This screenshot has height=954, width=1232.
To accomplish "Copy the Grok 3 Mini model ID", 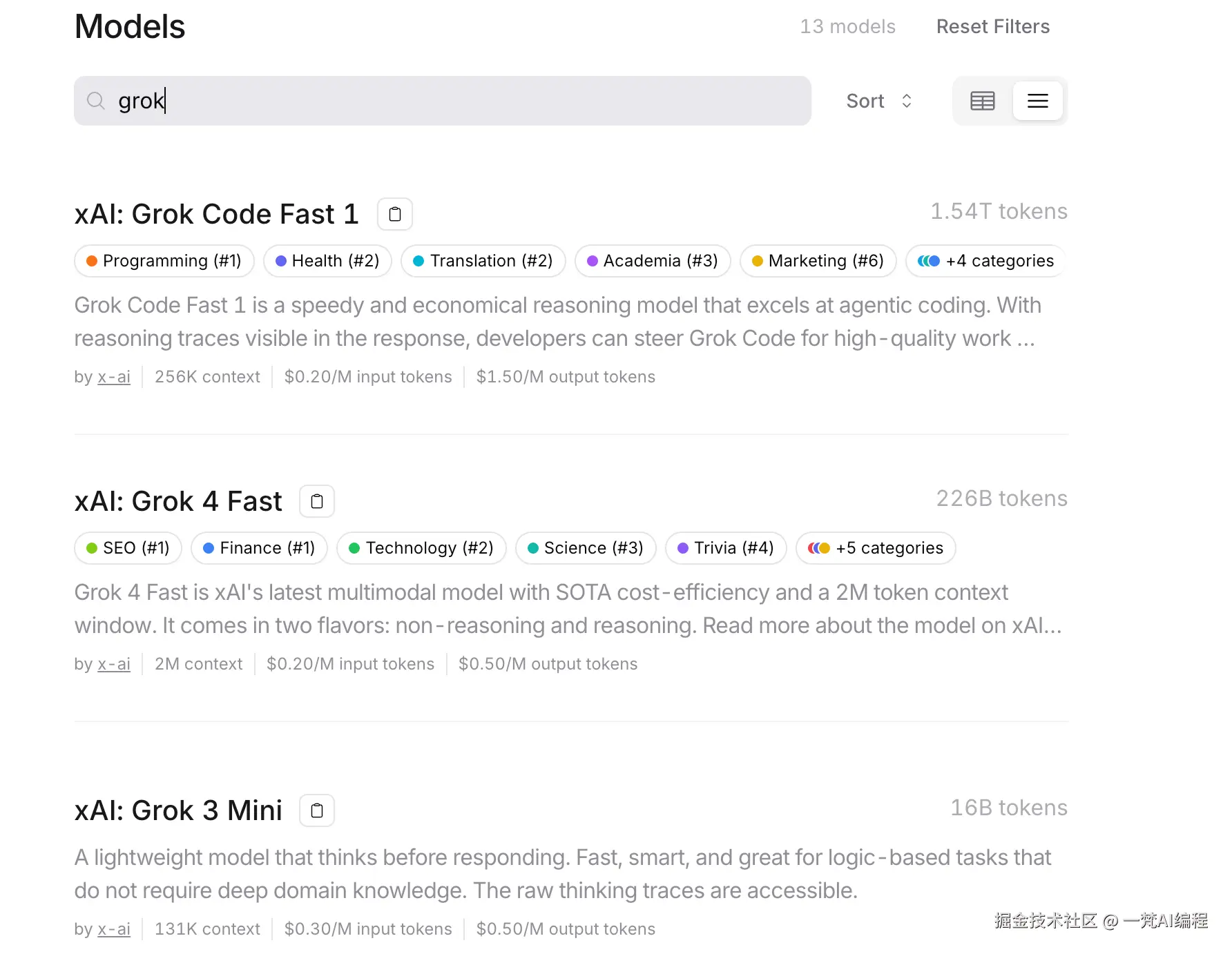I will tap(317, 810).
